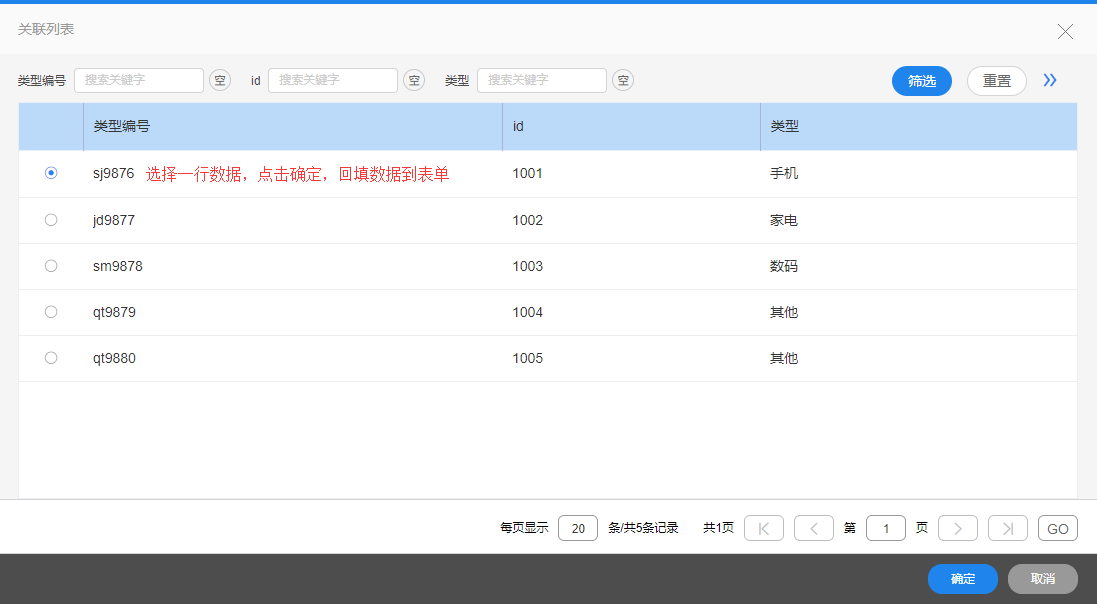Go to the previous page
The image size is (1097, 604).
tap(814, 528)
